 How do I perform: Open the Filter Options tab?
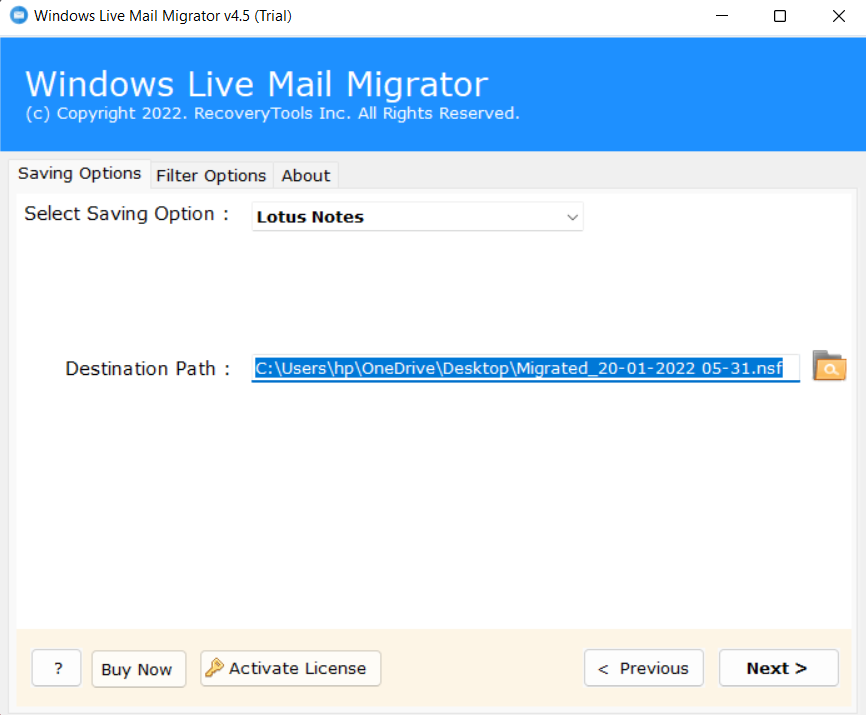click(x=211, y=176)
